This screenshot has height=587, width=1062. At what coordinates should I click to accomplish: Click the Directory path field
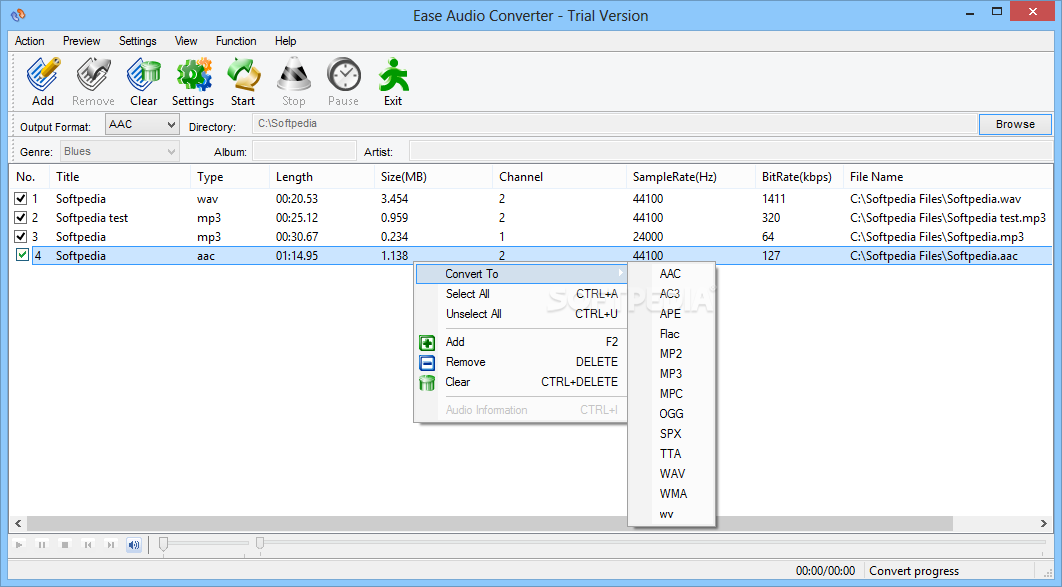[614, 124]
